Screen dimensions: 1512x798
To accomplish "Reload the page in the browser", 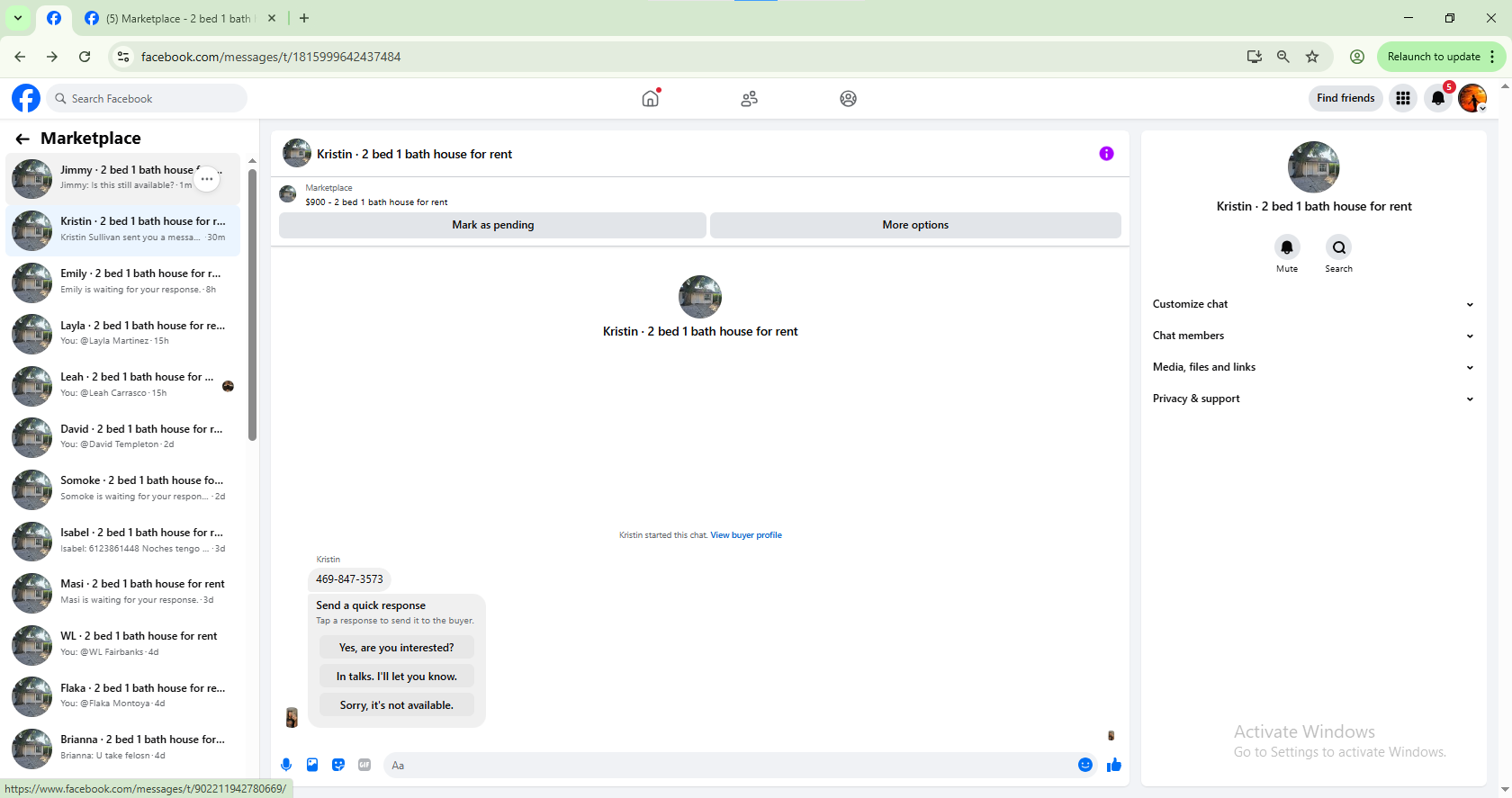I will pyautogui.click(x=85, y=57).
